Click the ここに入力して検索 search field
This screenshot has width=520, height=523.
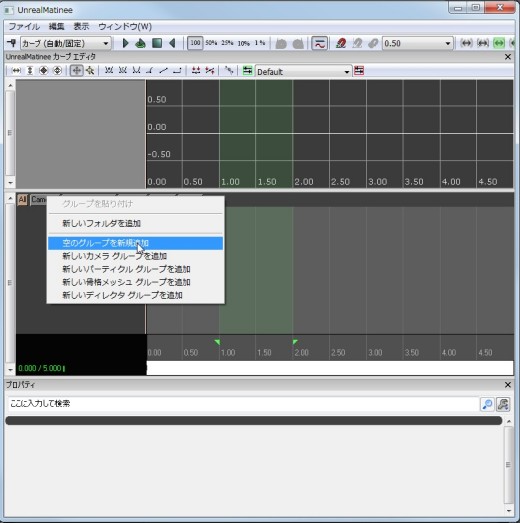(243, 404)
